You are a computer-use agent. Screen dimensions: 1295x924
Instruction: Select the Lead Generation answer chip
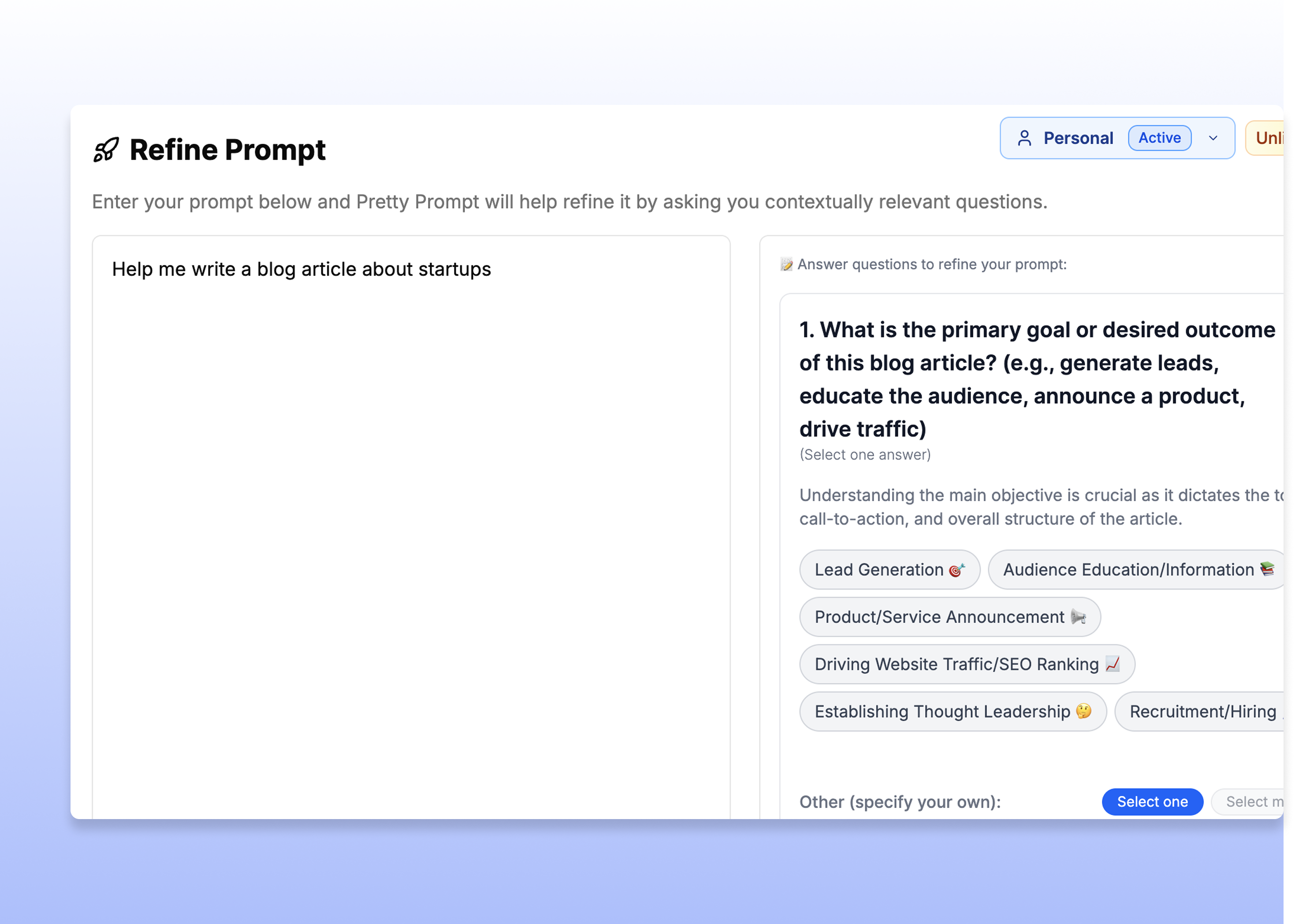[x=889, y=570]
